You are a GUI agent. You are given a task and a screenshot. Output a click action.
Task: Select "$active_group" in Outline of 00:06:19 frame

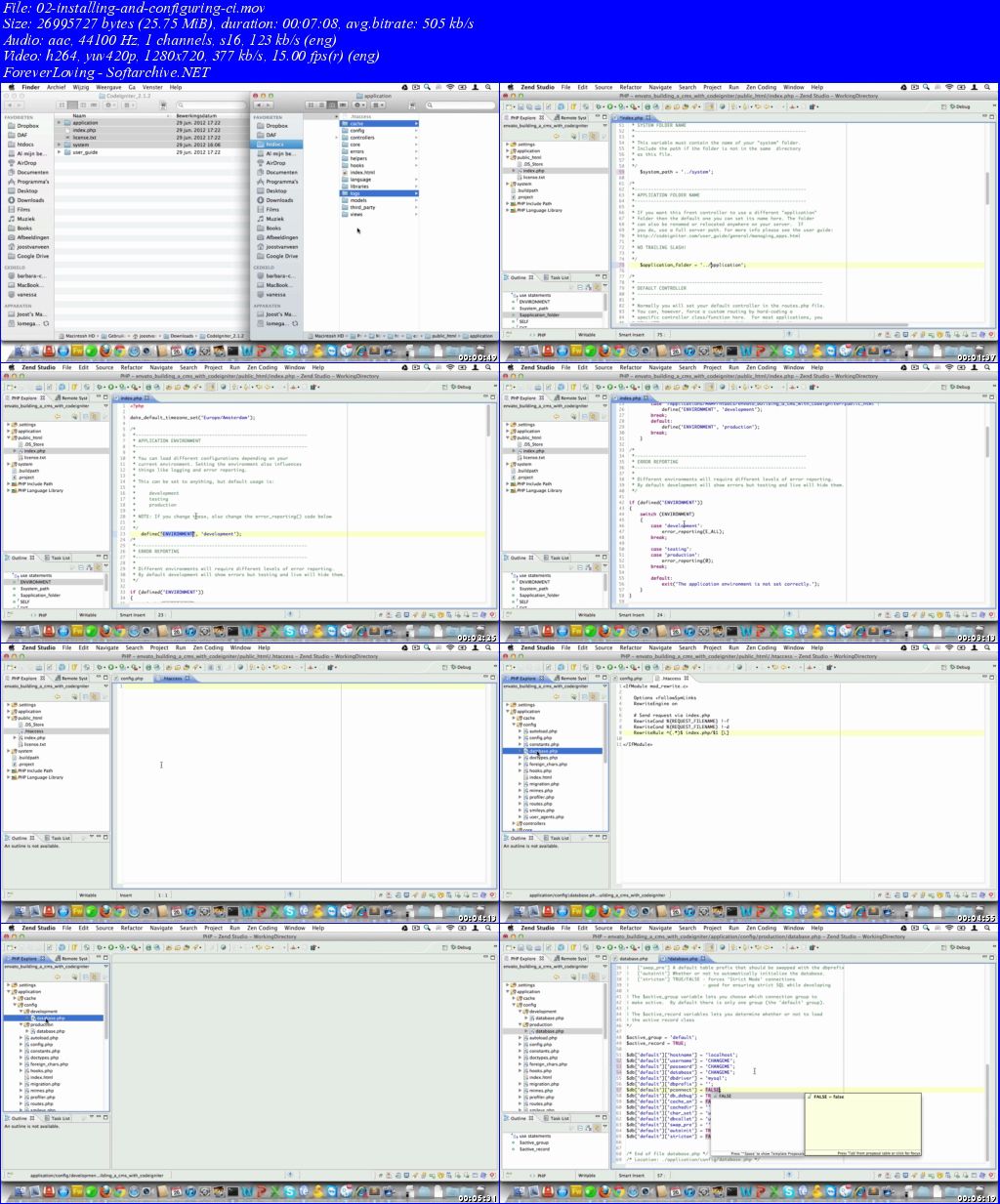tap(533, 1142)
